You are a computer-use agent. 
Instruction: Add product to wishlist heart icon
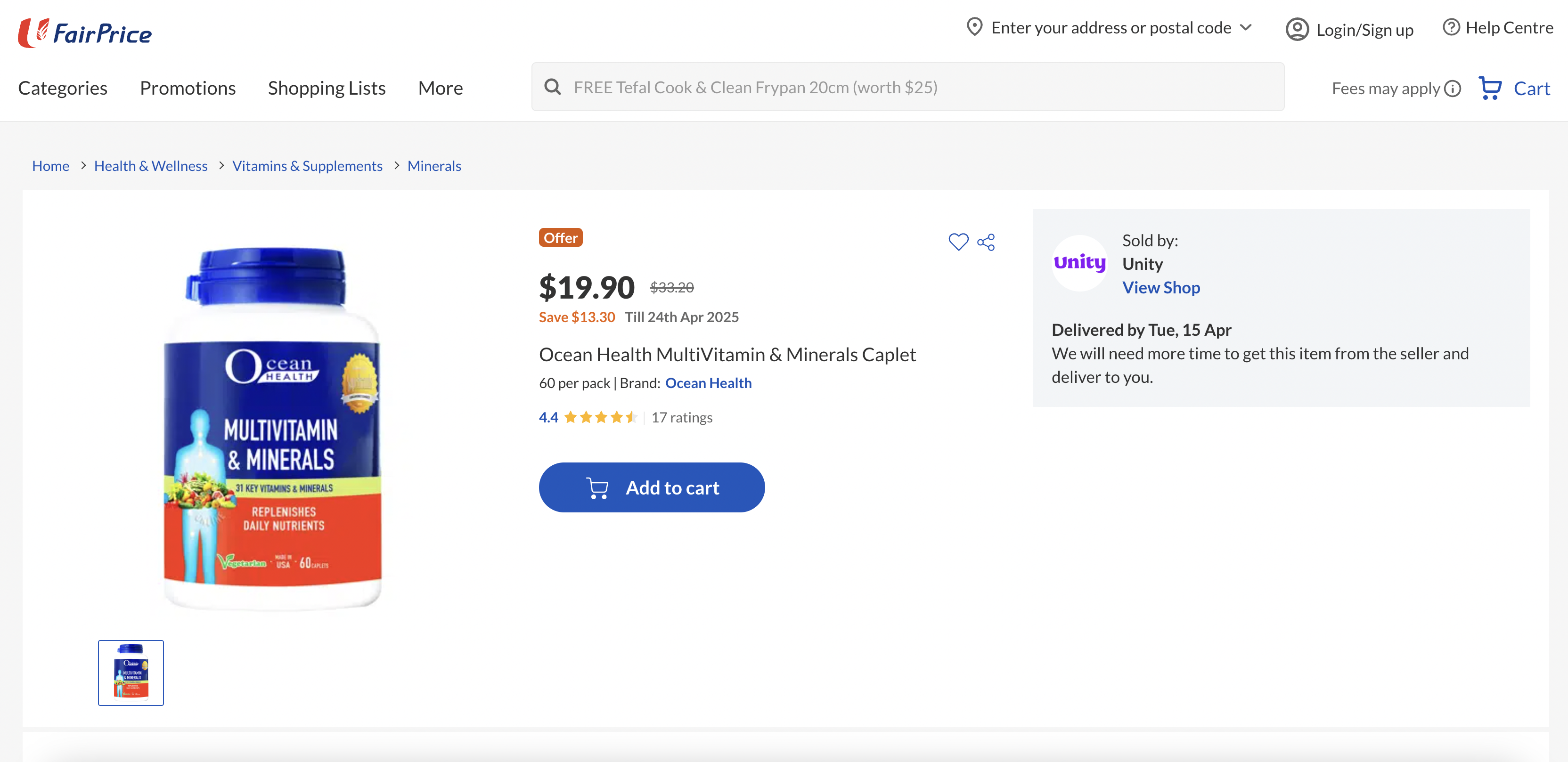pos(958,242)
